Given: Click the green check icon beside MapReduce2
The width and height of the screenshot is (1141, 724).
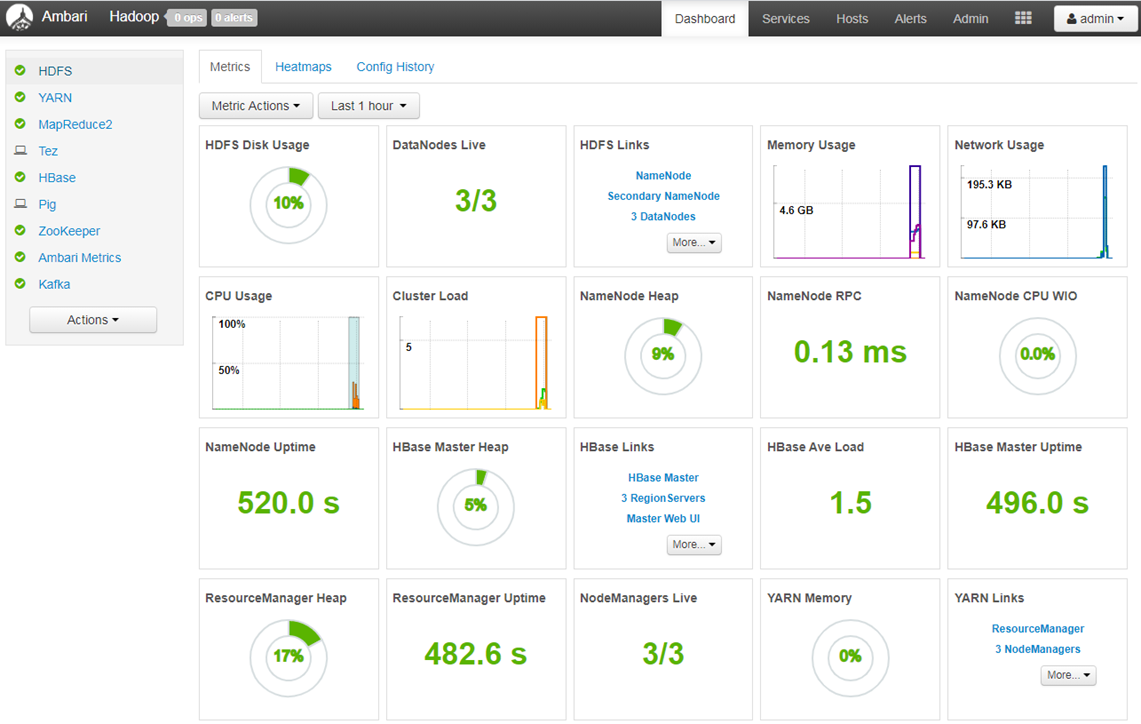Looking at the screenshot, I should pos(20,124).
